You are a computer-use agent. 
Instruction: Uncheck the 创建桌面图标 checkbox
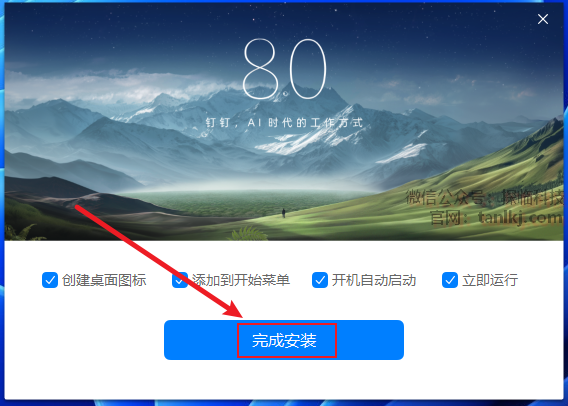(x=50, y=280)
